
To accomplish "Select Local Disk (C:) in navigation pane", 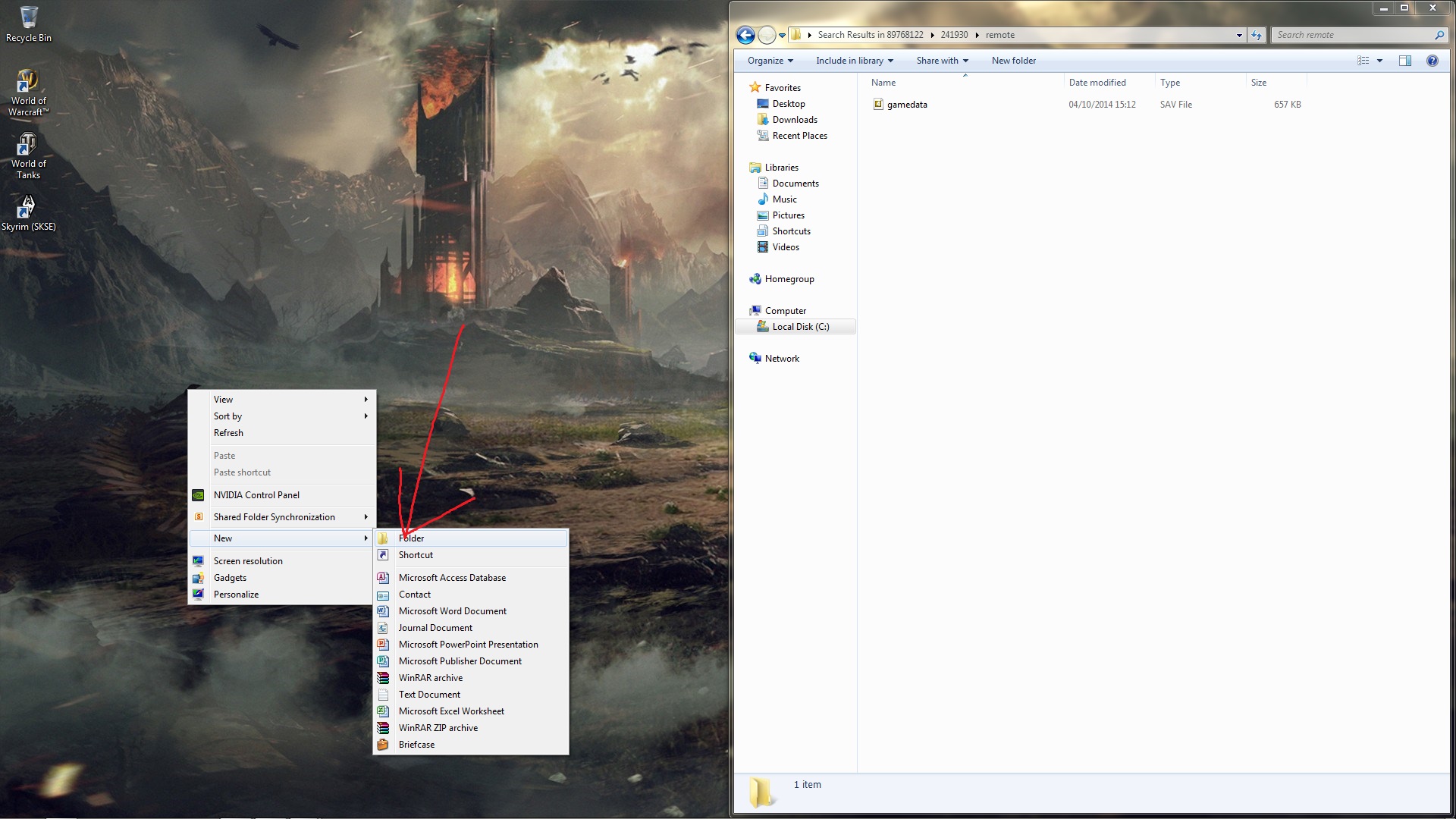I will pos(800,327).
